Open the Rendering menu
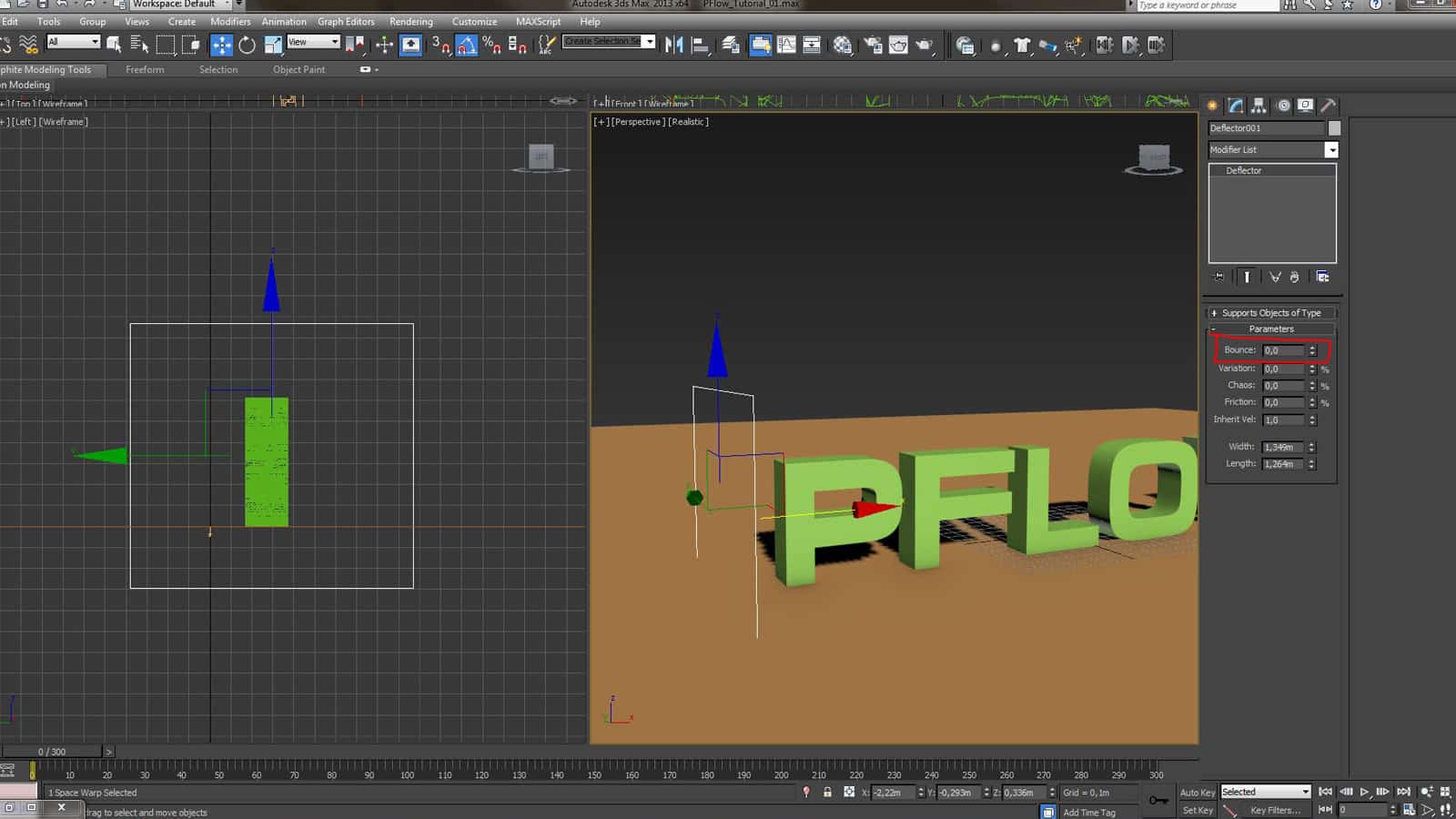1456x819 pixels. tap(411, 21)
